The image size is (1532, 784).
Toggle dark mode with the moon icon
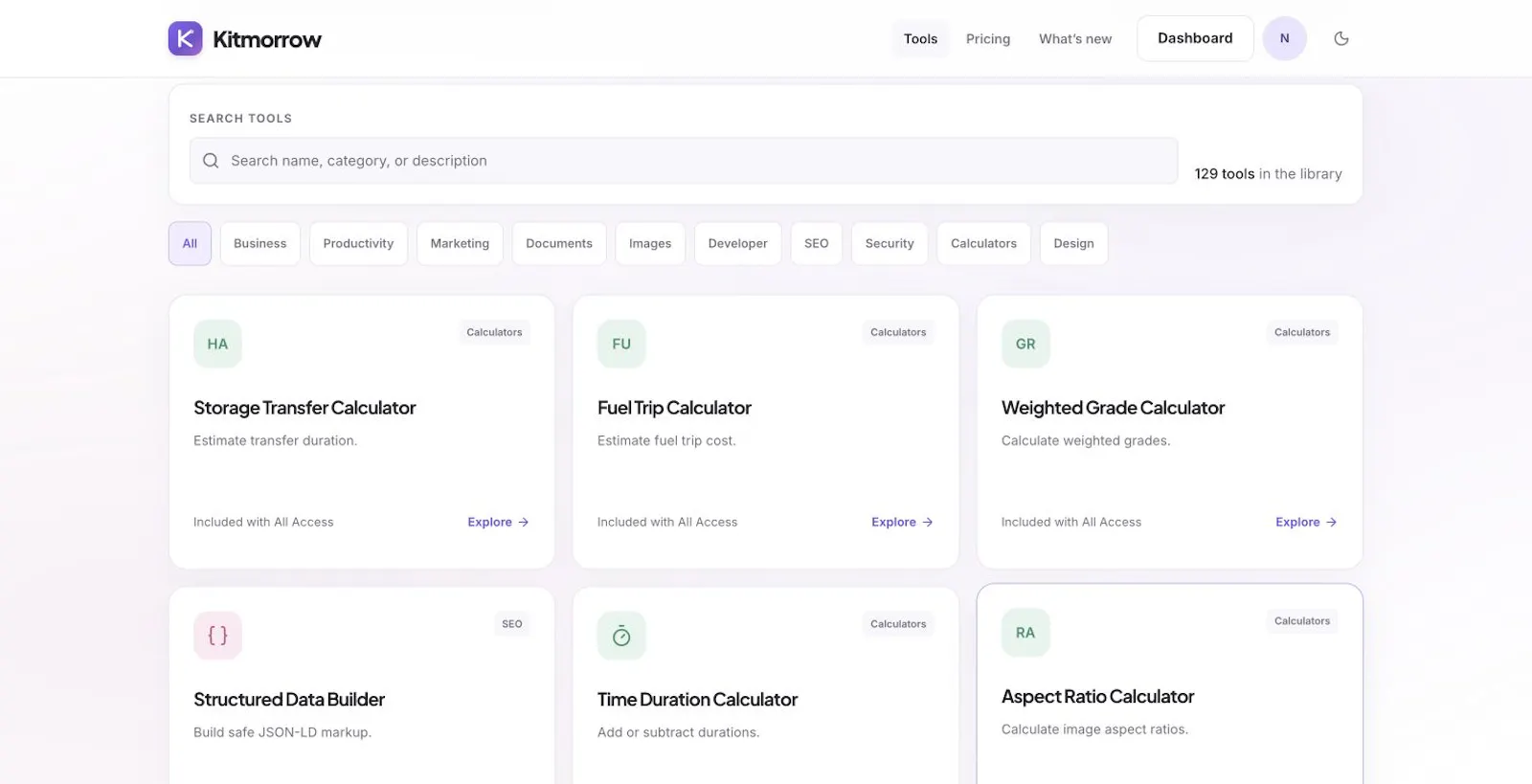(x=1341, y=38)
